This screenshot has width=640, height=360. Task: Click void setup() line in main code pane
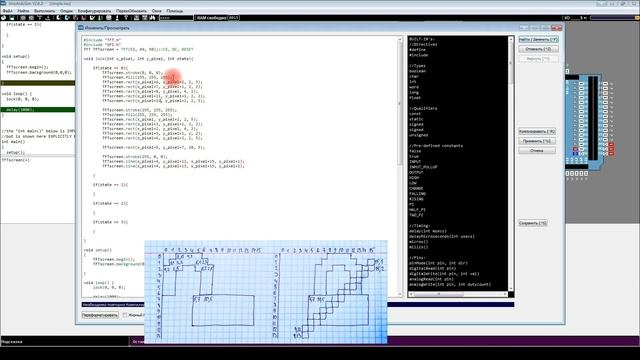click(x=16, y=56)
